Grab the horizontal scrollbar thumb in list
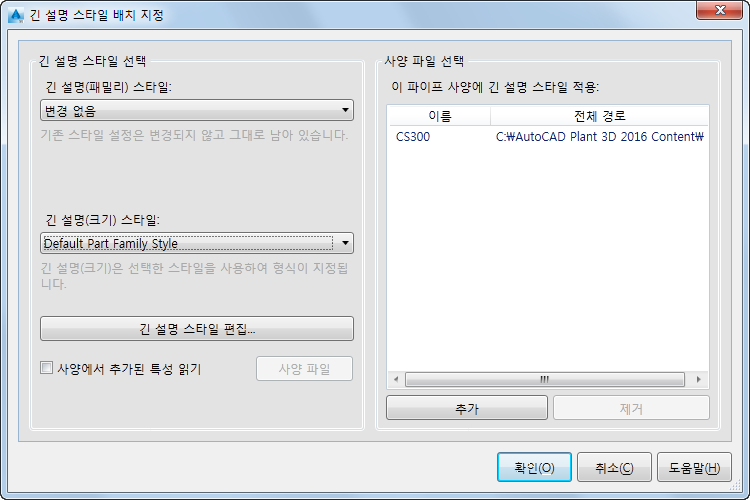The image size is (750, 500). [545, 379]
